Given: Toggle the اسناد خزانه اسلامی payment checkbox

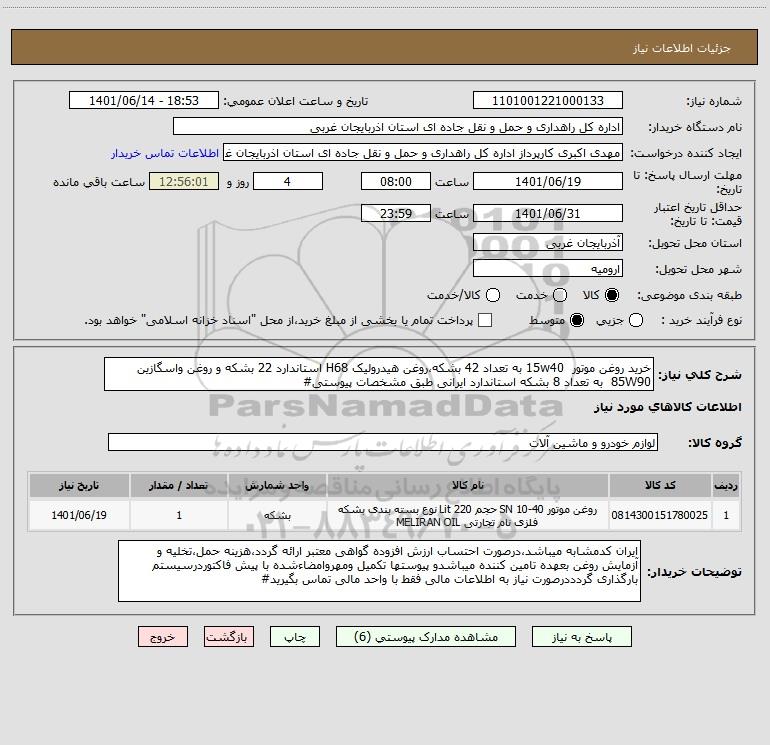Looking at the screenshot, I should point(485,320).
